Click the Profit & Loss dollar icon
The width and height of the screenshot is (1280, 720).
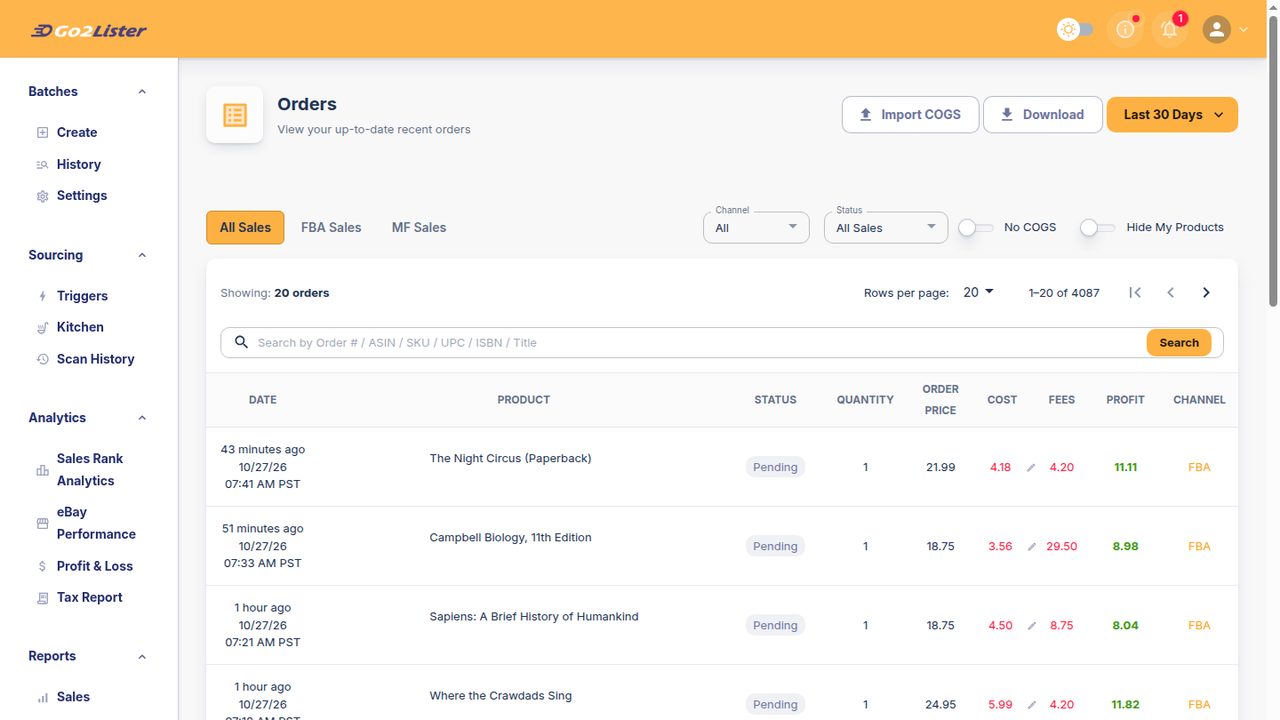tap(42, 566)
